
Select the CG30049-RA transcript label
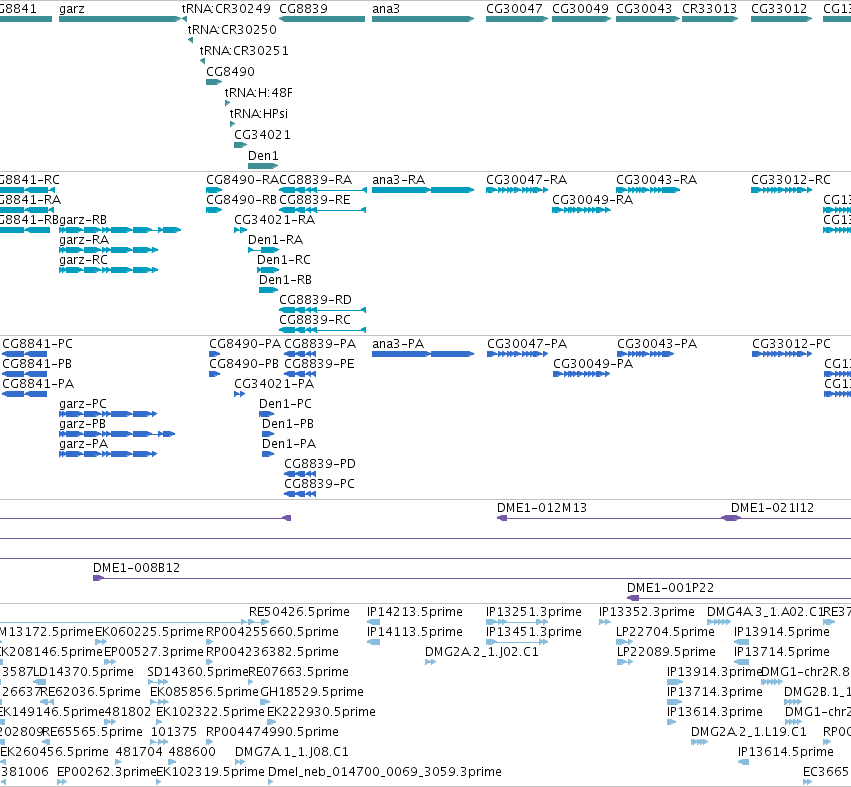pos(592,200)
